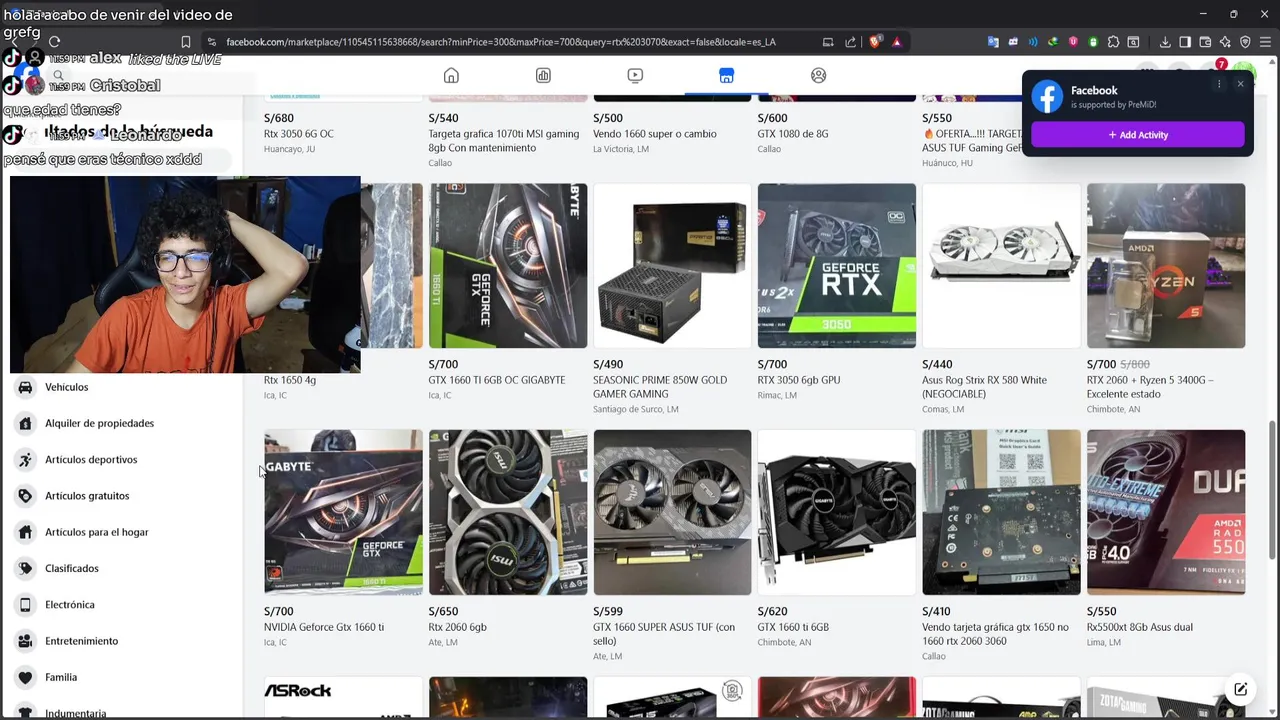Viewport: 1280px width, 720px height.
Task: Click listing 'Targeta grafica 1070ti MSI gaming'
Action: click(504, 141)
